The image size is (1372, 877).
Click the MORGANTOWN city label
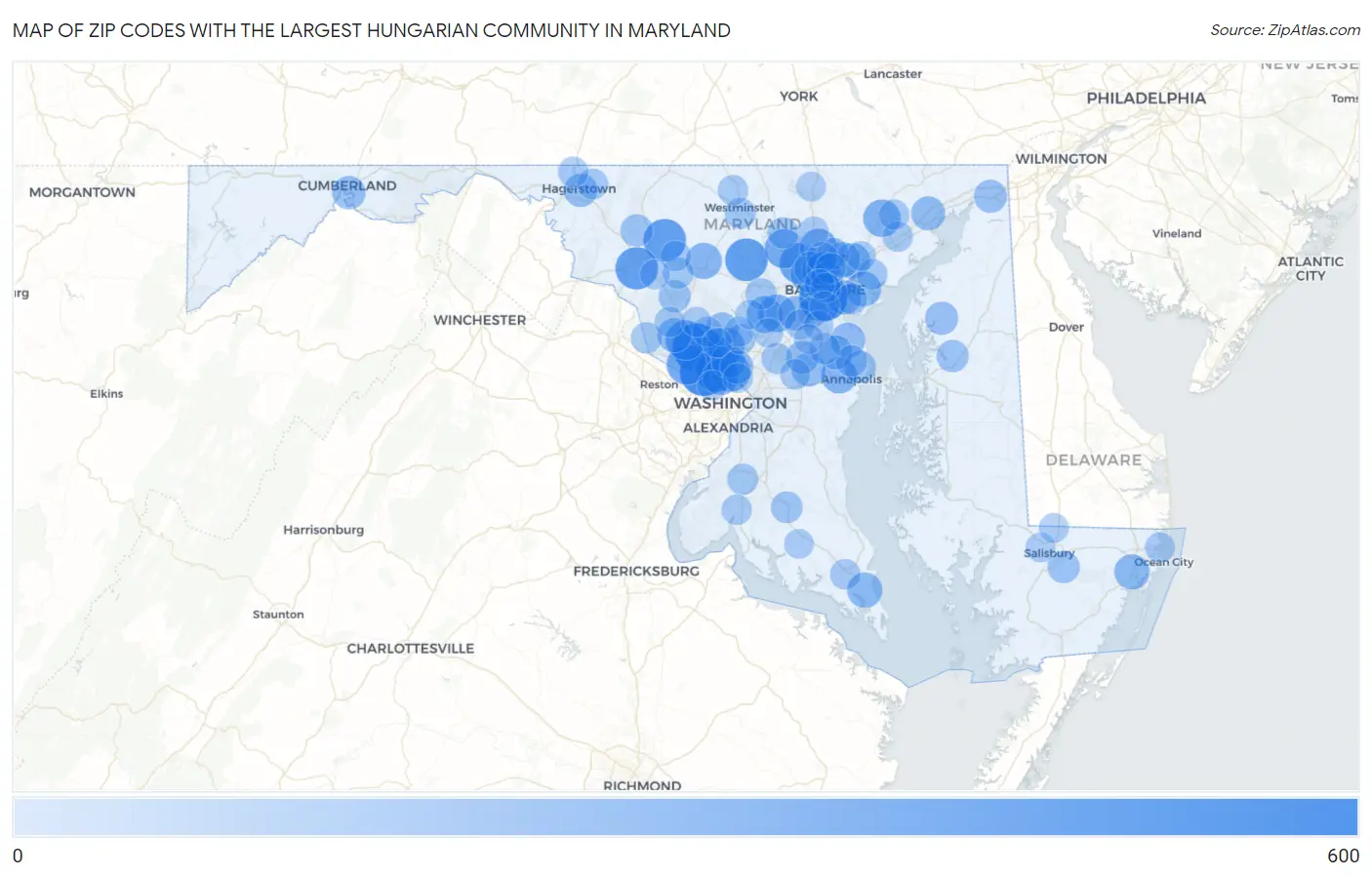(82, 192)
